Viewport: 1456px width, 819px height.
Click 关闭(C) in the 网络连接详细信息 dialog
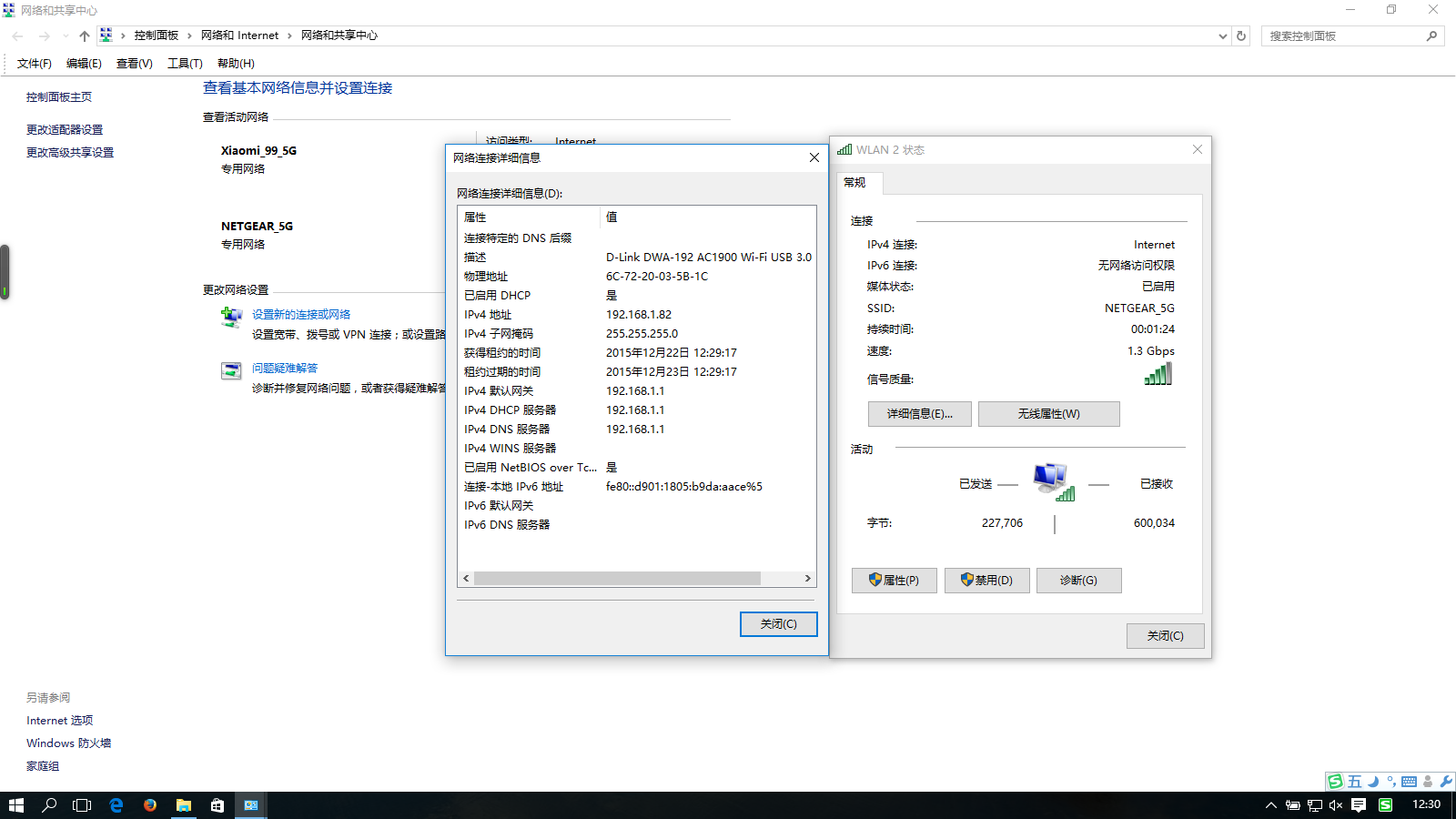[779, 624]
